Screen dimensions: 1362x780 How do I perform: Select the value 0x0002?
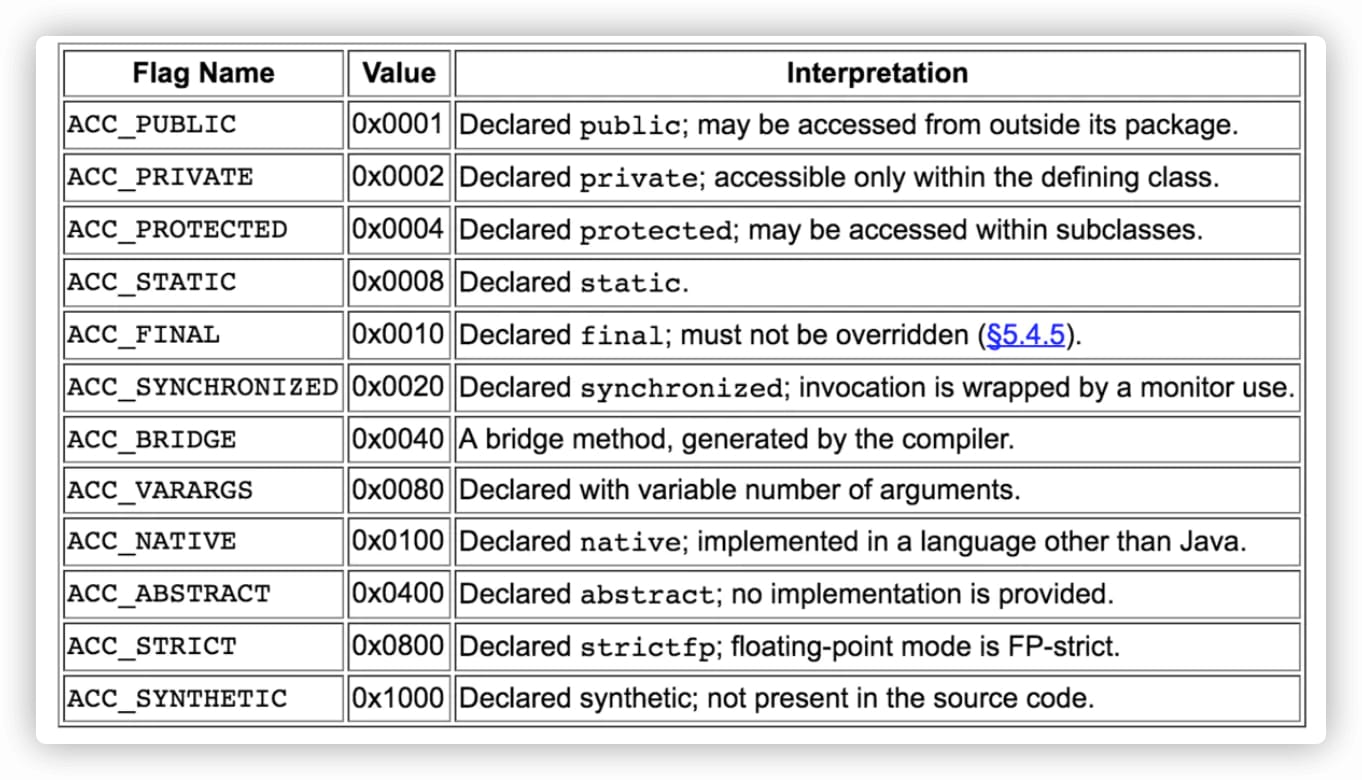pyautogui.click(x=398, y=177)
